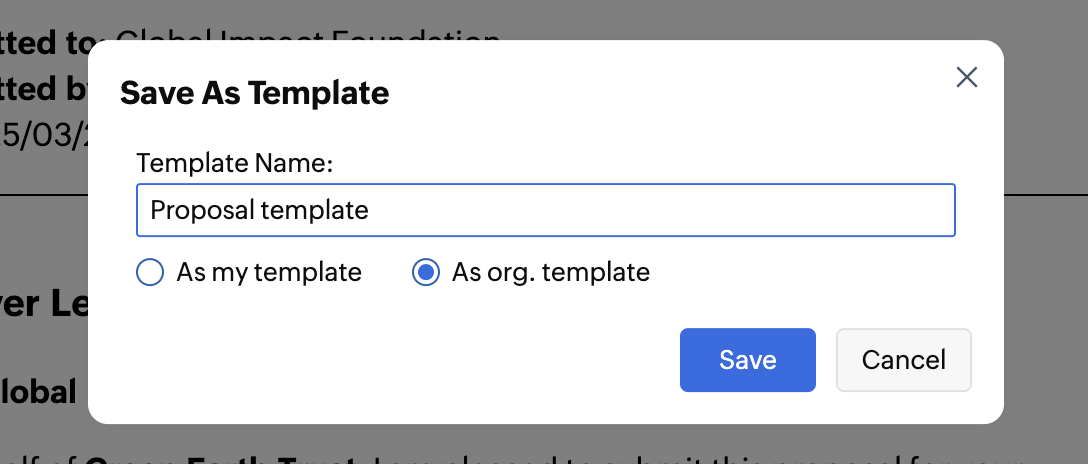Close the Save As Template dialog
The width and height of the screenshot is (1088, 464).
coord(966,78)
